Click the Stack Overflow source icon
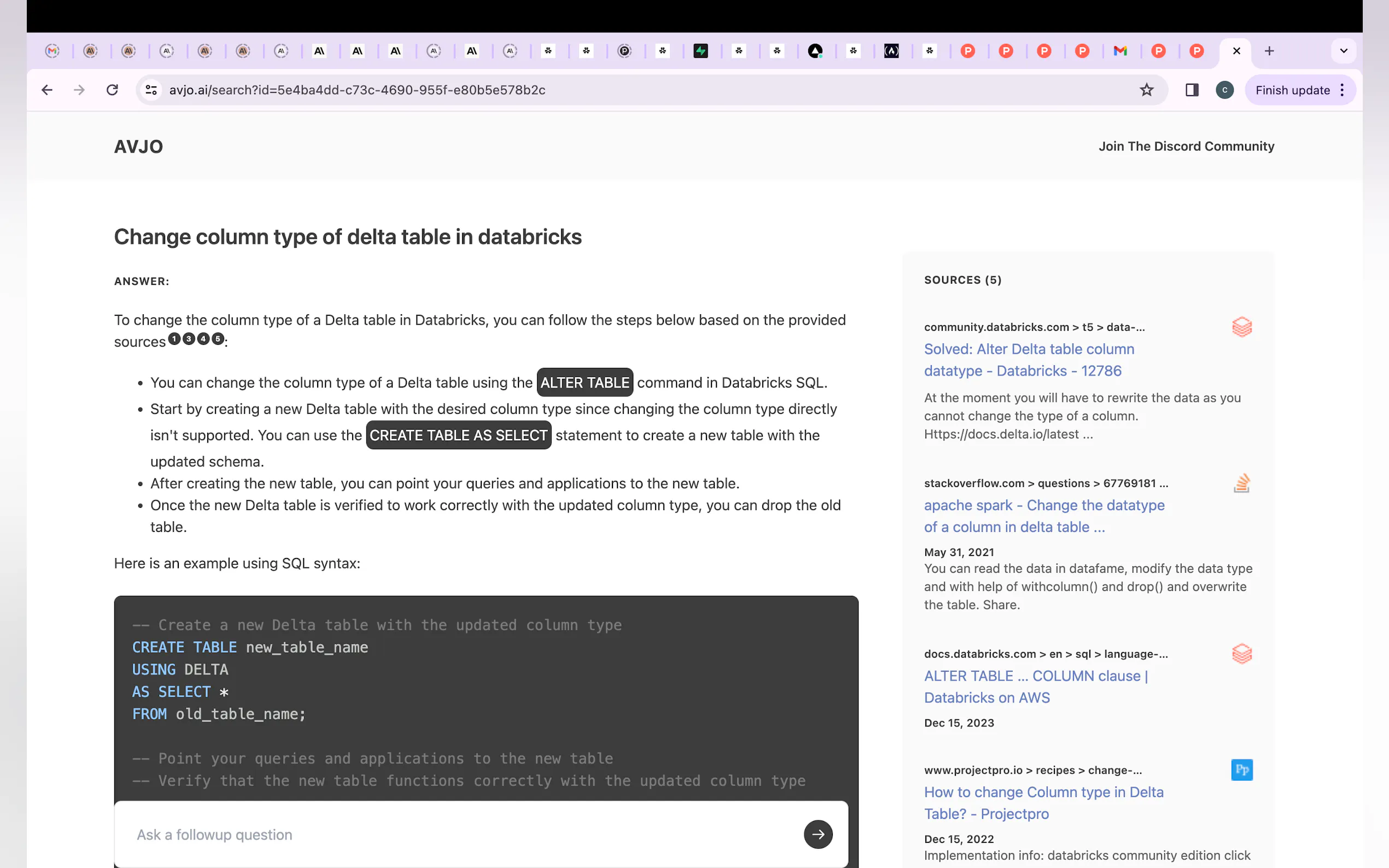Viewport: 1389px width, 868px height. [1241, 483]
